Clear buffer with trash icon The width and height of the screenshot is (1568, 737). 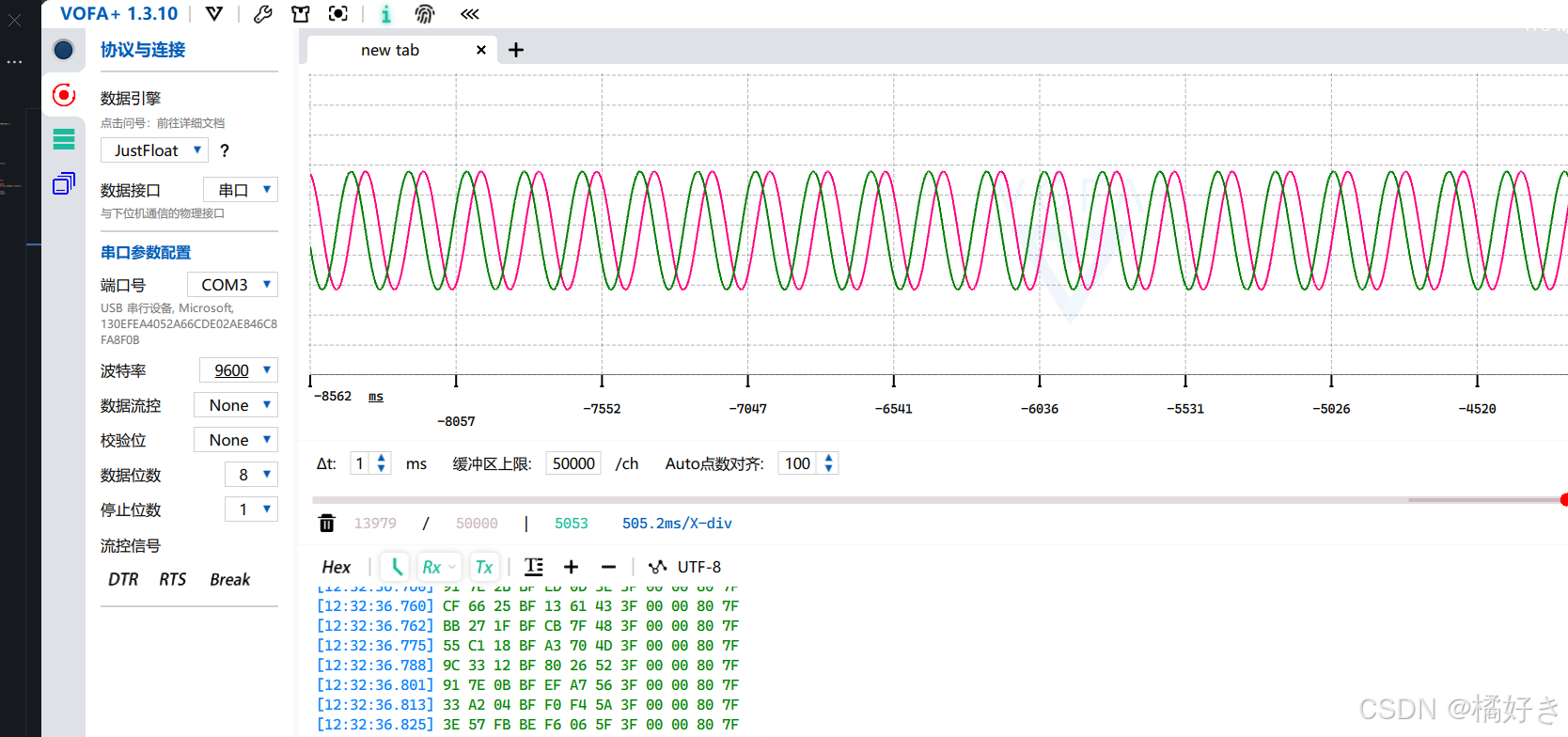coord(327,523)
